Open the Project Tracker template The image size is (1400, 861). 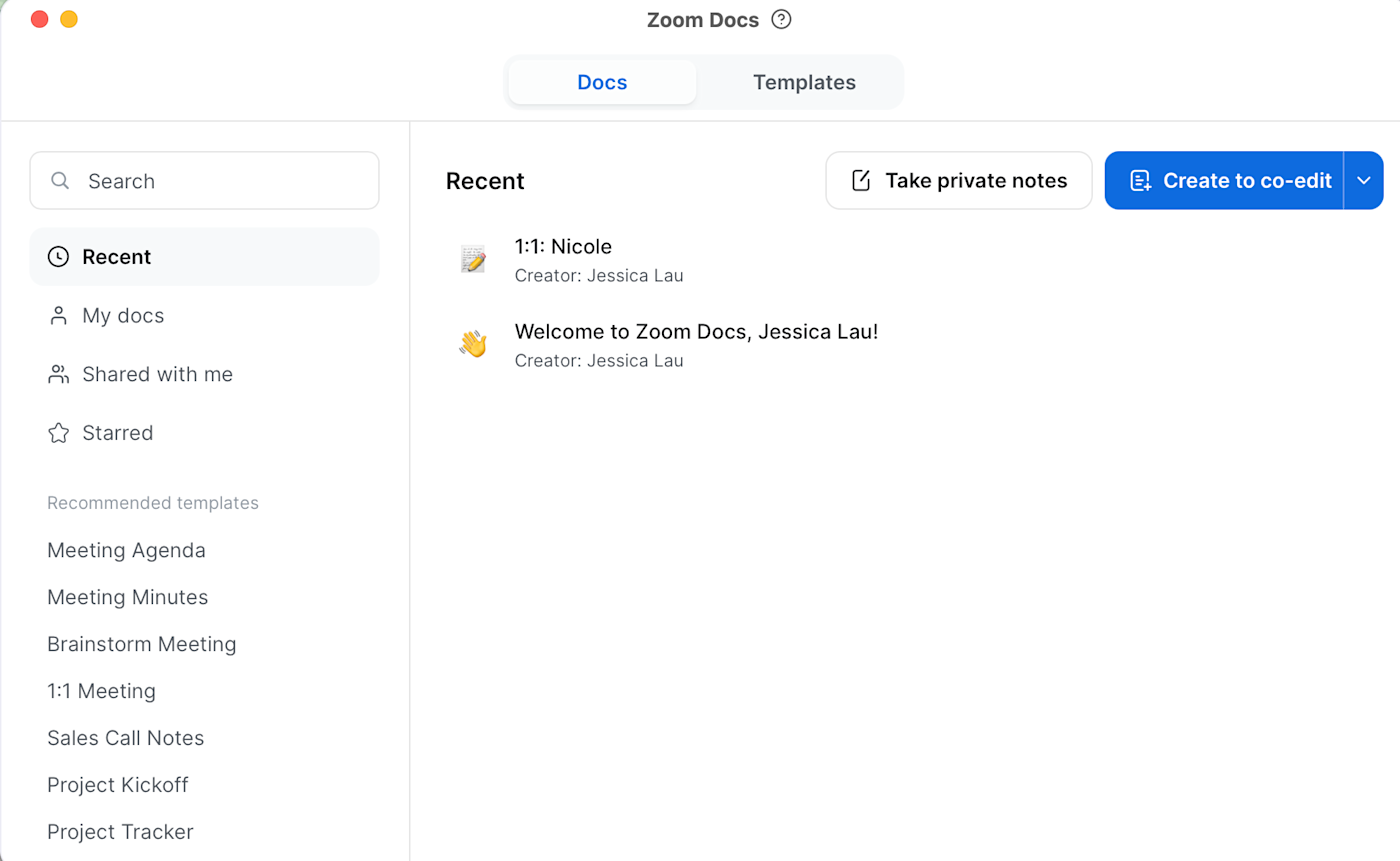coord(120,833)
